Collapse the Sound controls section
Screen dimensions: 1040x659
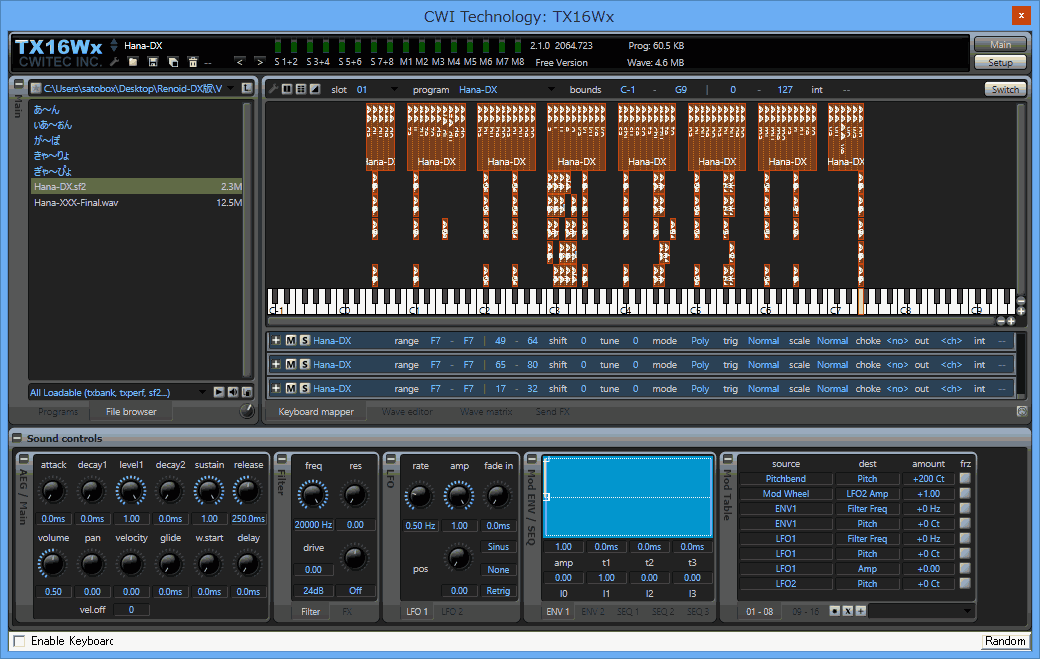click(x=17, y=438)
